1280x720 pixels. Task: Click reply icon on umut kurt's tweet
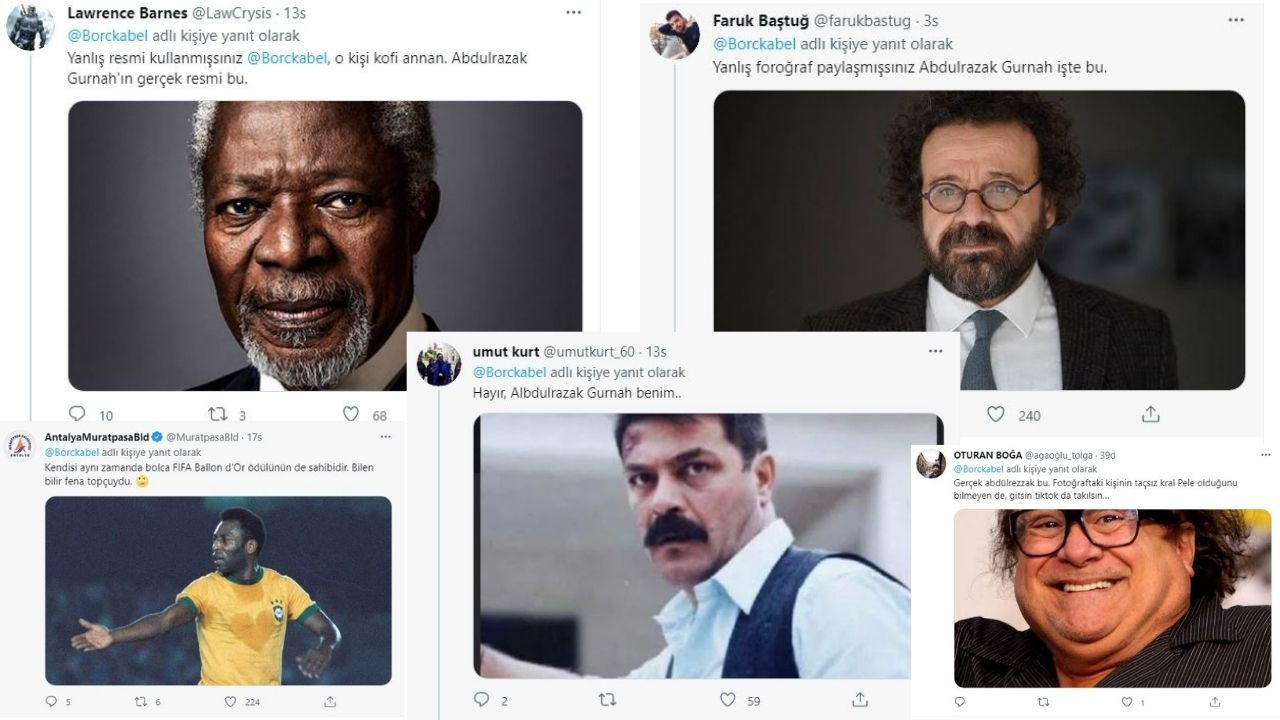(481, 700)
